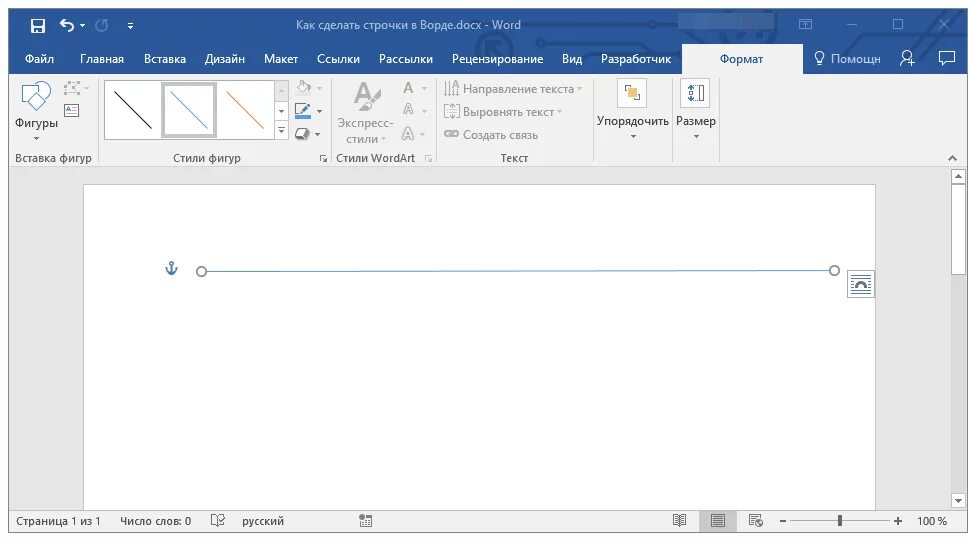Undo the last action
Viewport: 968px width, 541px height.
(67, 25)
